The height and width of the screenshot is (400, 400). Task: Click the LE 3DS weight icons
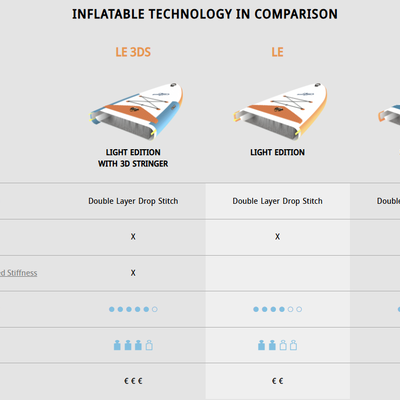coord(133,345)
